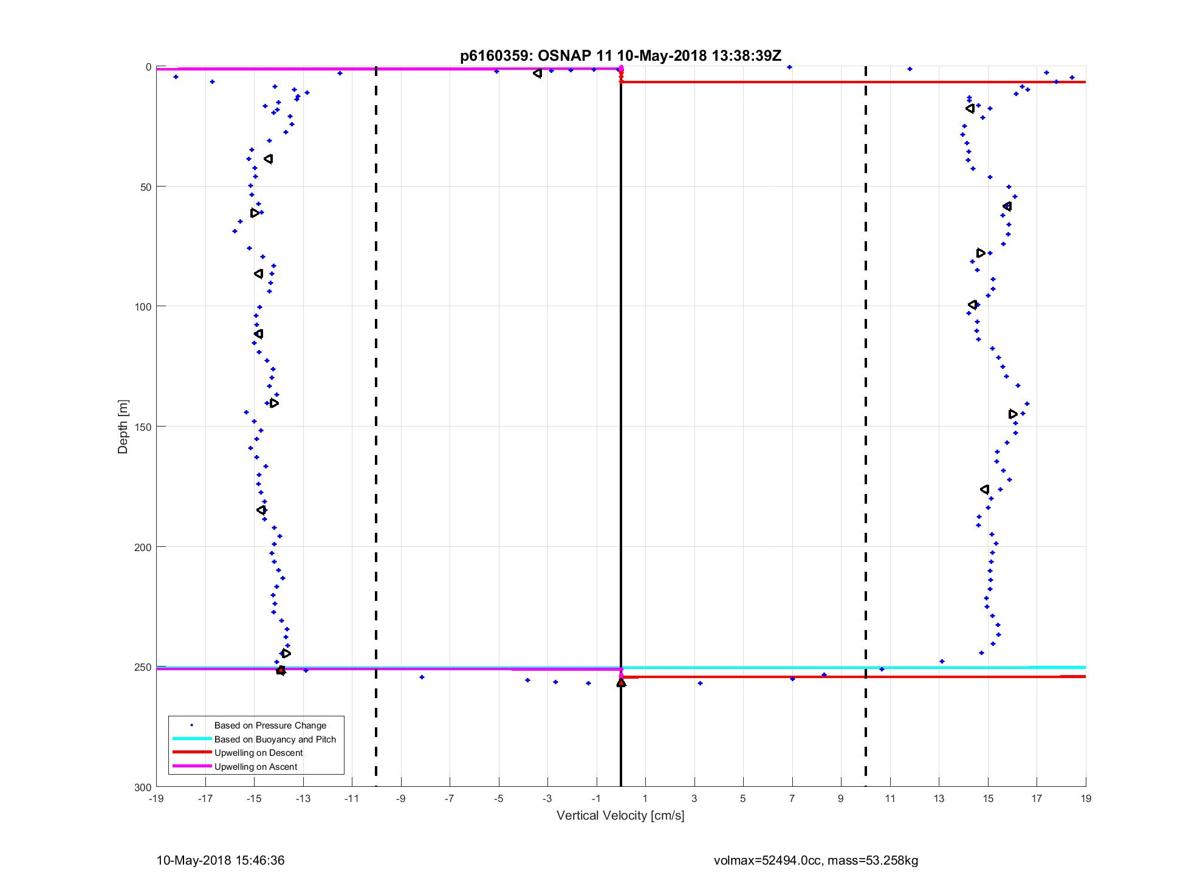The image size is (1200, 885).
Task: Click x-axis tick label '5'
Action: [x=743, y=799]
